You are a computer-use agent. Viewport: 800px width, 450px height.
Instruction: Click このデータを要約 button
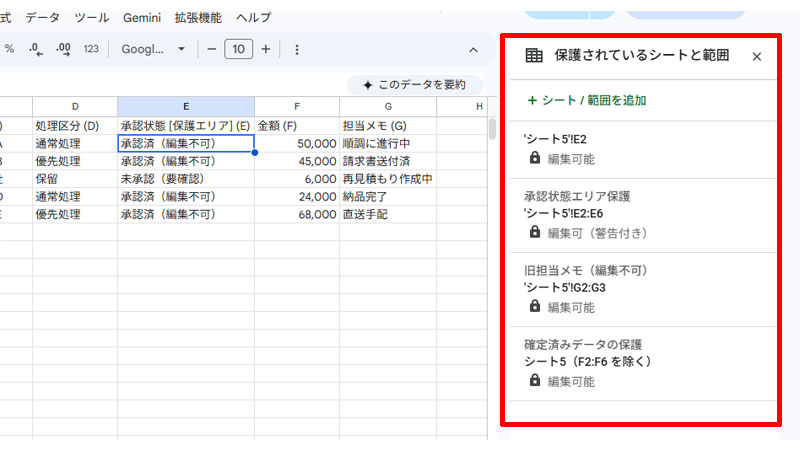[x=415, y=85]
